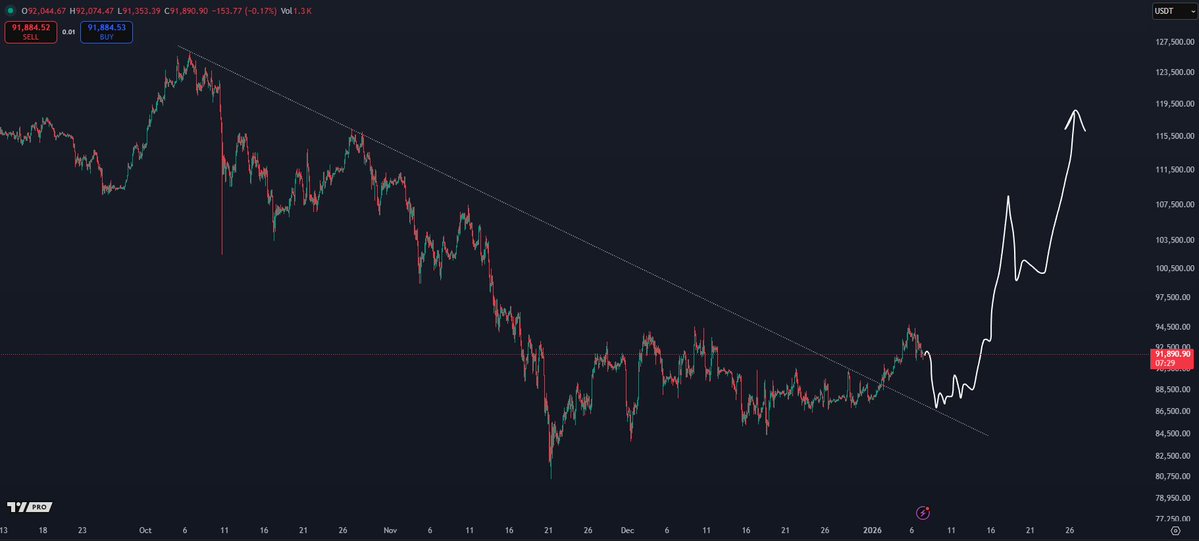Open the USDT currency dropdown
The height and width of the screenshot is (541, 1199).
tap(1175, 11)
